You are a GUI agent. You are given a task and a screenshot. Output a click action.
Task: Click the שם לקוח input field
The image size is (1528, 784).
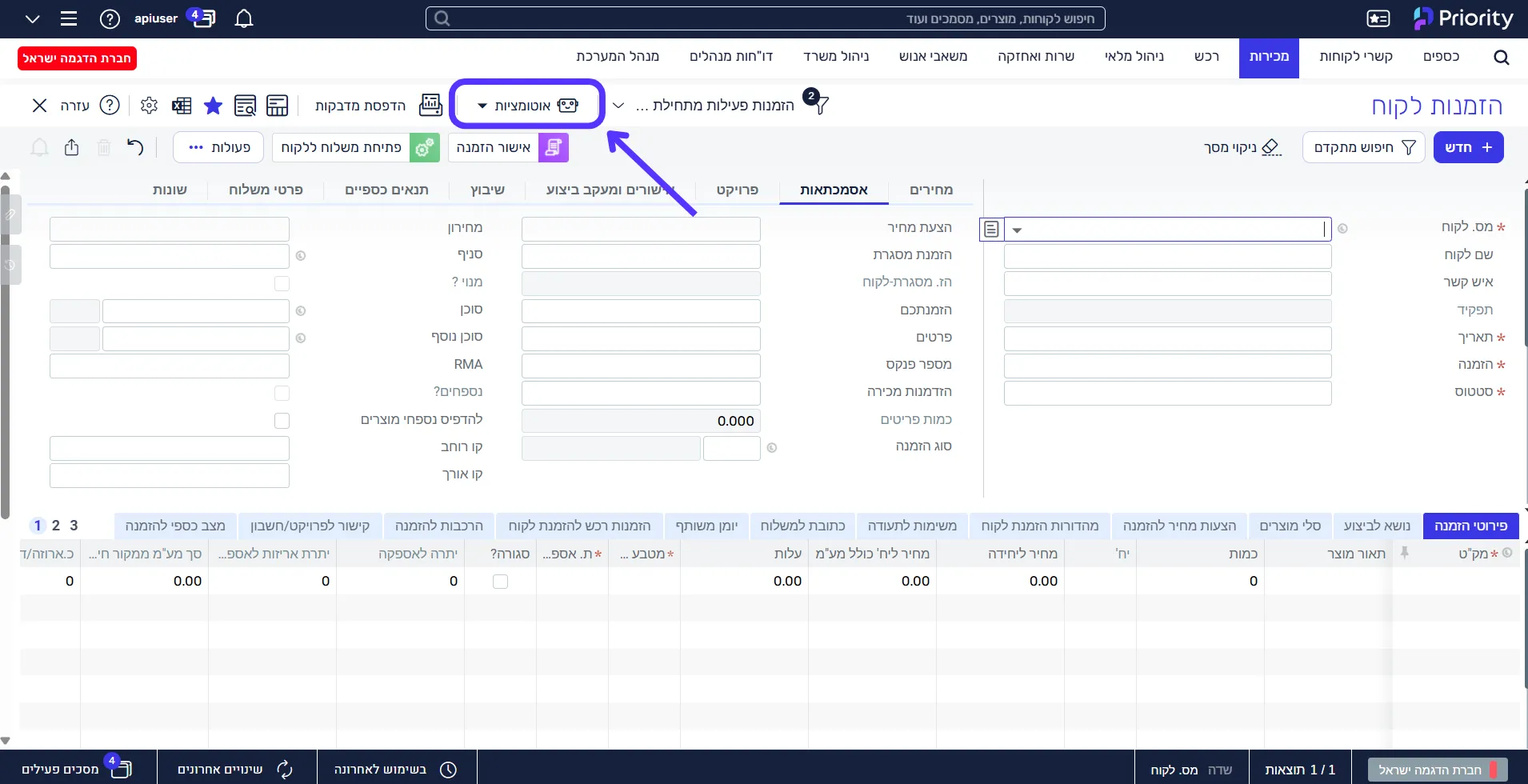(1167, 256)
